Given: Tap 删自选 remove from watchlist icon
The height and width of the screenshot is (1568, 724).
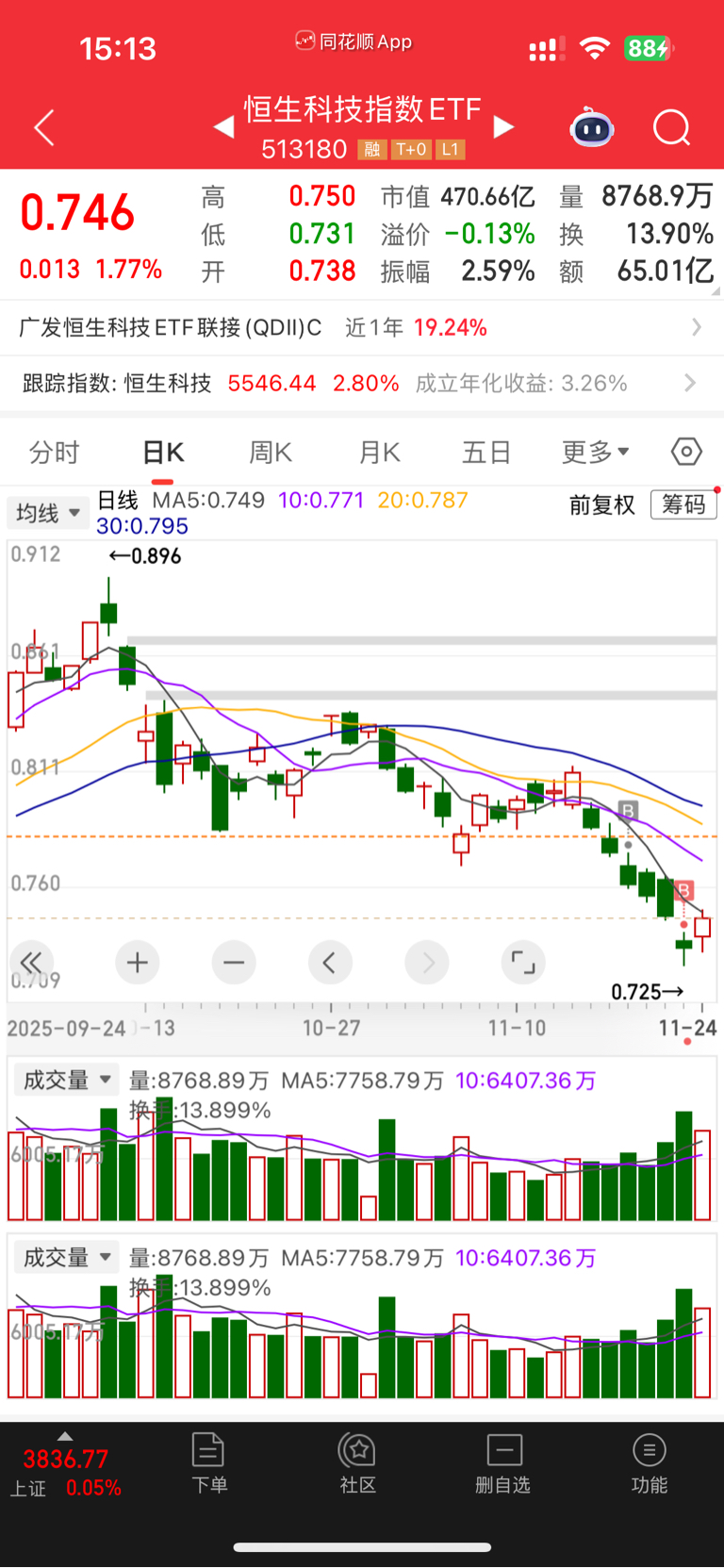Looking at the screenshot, I should 503,1463.
